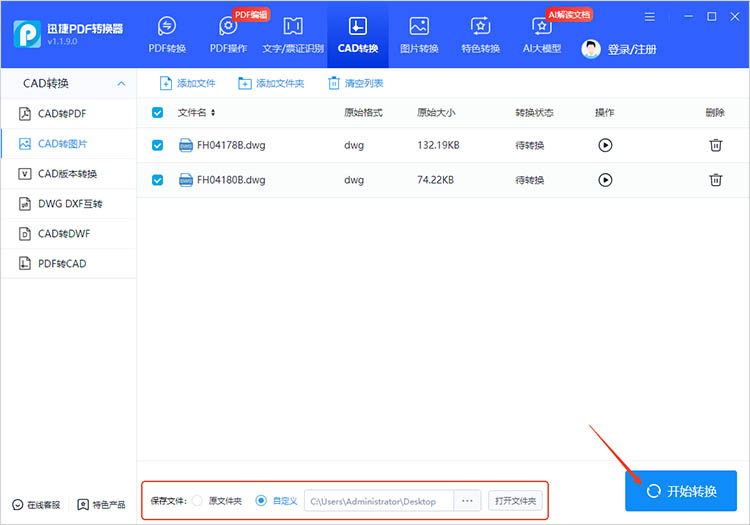Click the save path input field

click(x=379, y=501)
